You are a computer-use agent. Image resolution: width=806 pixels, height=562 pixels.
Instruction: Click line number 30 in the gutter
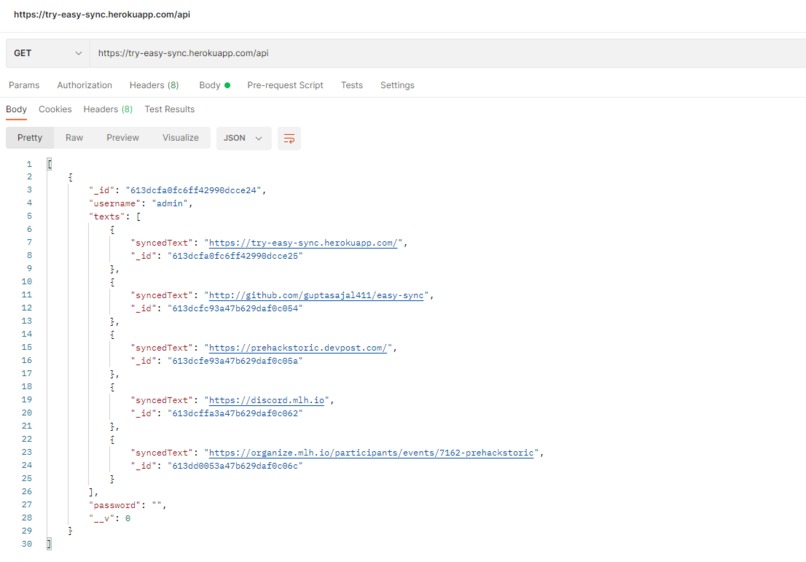(x=27, y=544)
